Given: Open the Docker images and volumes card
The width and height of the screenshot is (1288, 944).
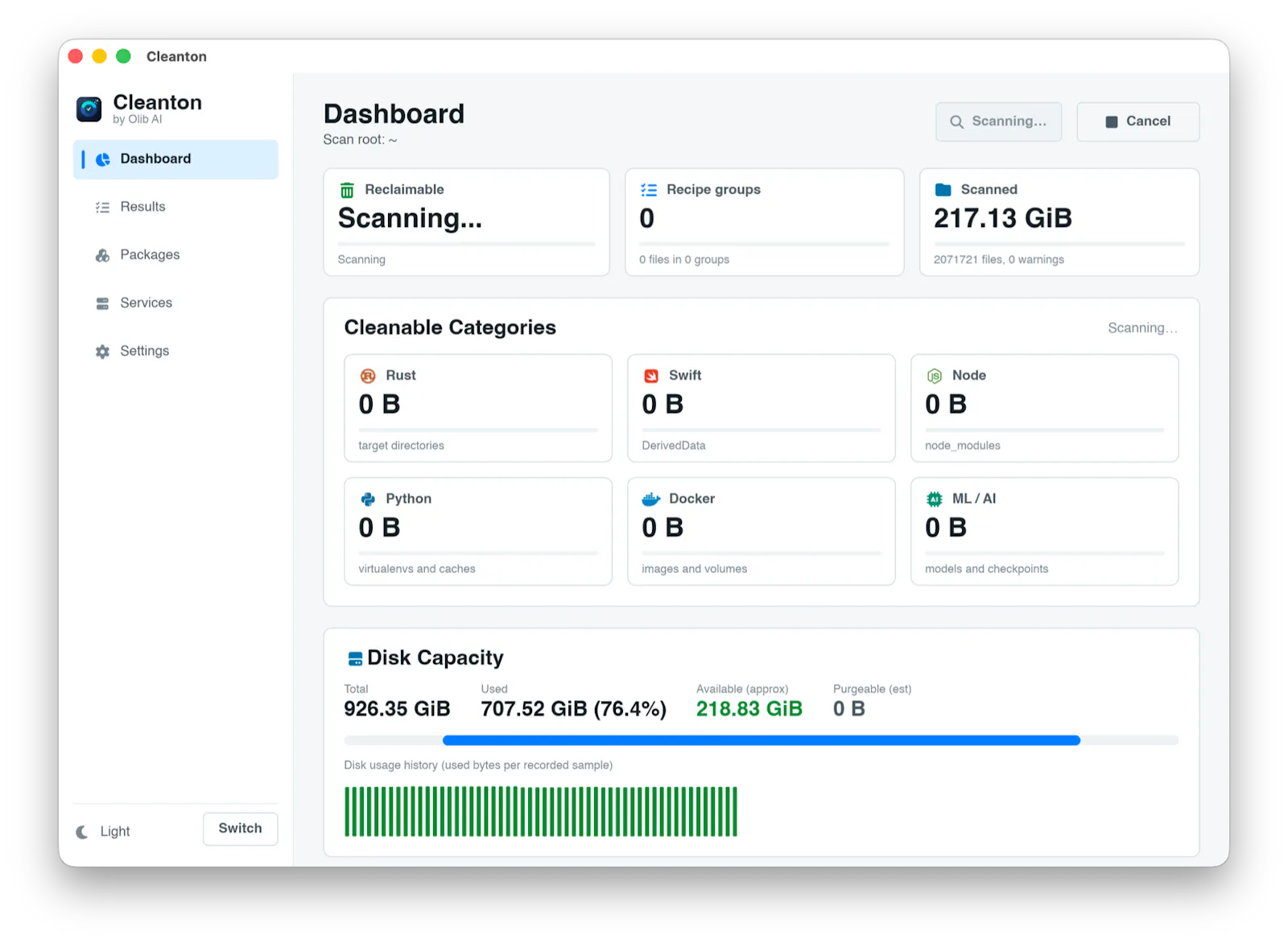Looking at the screenshot, I should (x=762, y=531).
